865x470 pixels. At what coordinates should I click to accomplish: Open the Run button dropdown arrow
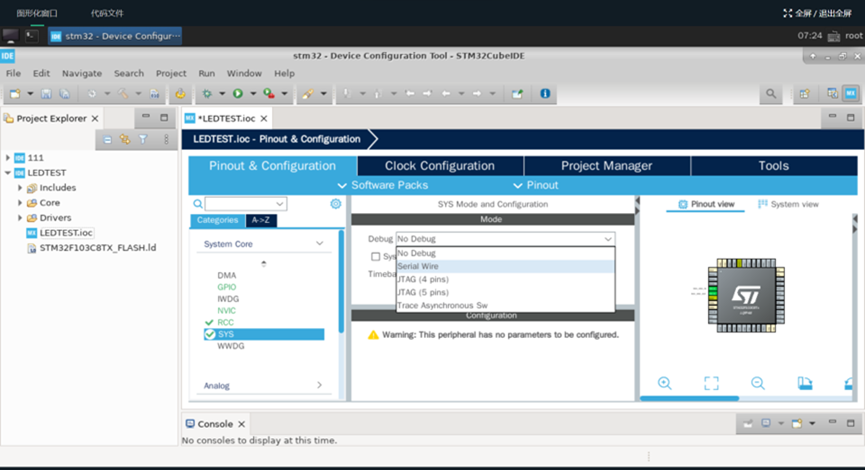pos(253,94)
